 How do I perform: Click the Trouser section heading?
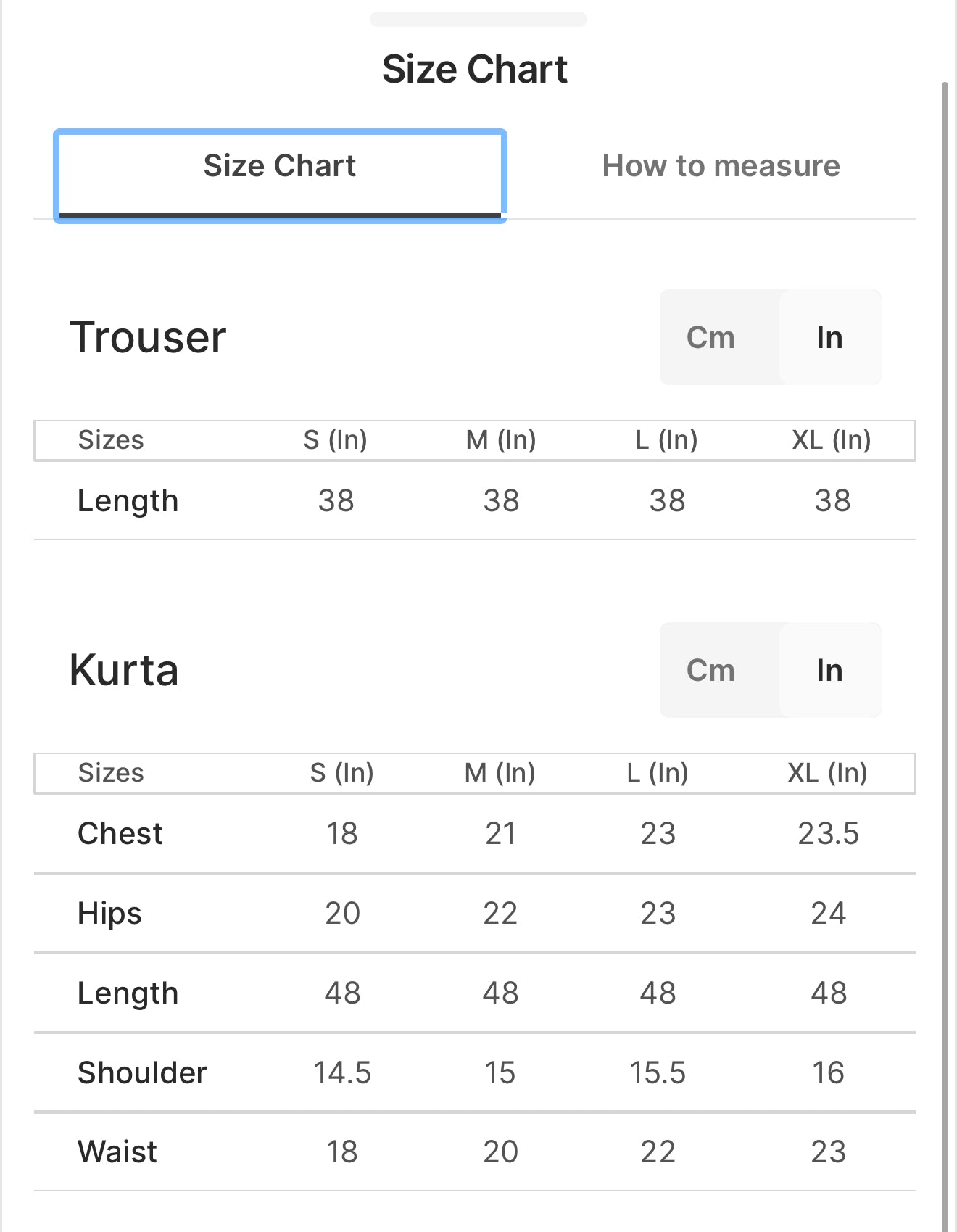coord(148,337)
